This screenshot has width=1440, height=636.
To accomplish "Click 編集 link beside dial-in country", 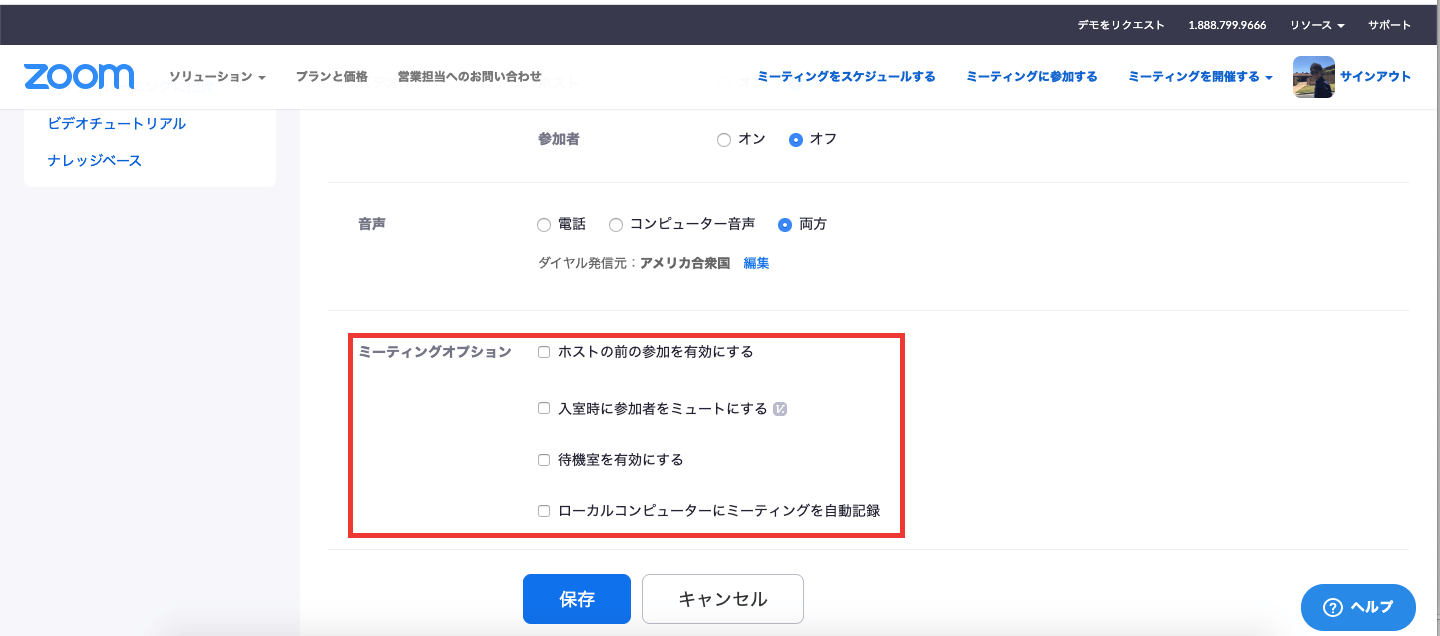I will click(x=756, y=264).
